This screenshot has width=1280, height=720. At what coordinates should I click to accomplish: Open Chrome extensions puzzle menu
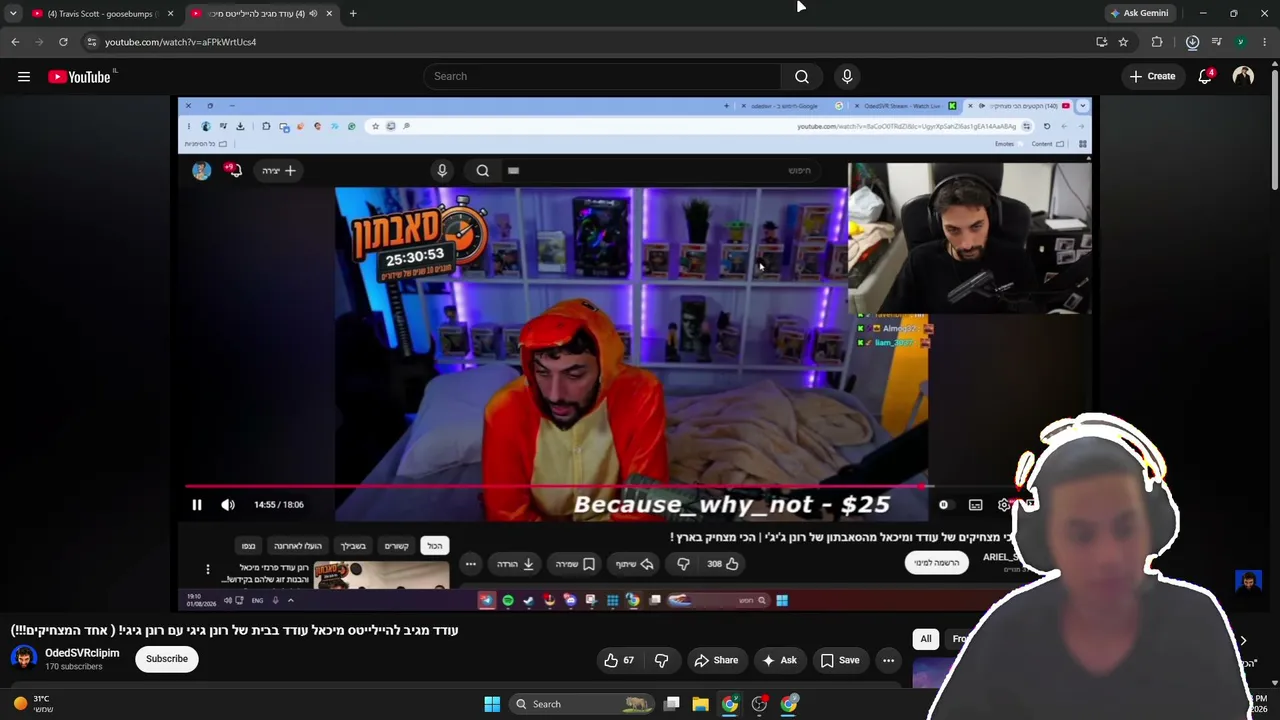coord(1157,42)
